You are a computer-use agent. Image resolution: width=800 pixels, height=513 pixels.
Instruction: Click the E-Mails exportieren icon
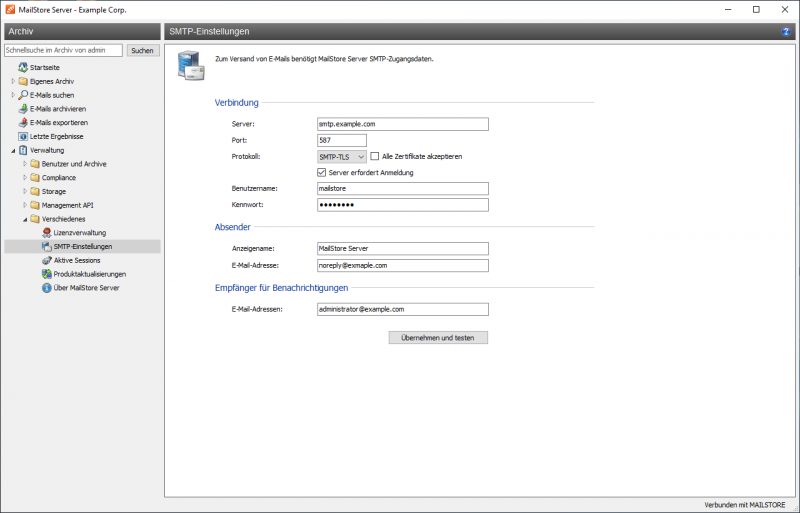[22, 122]
